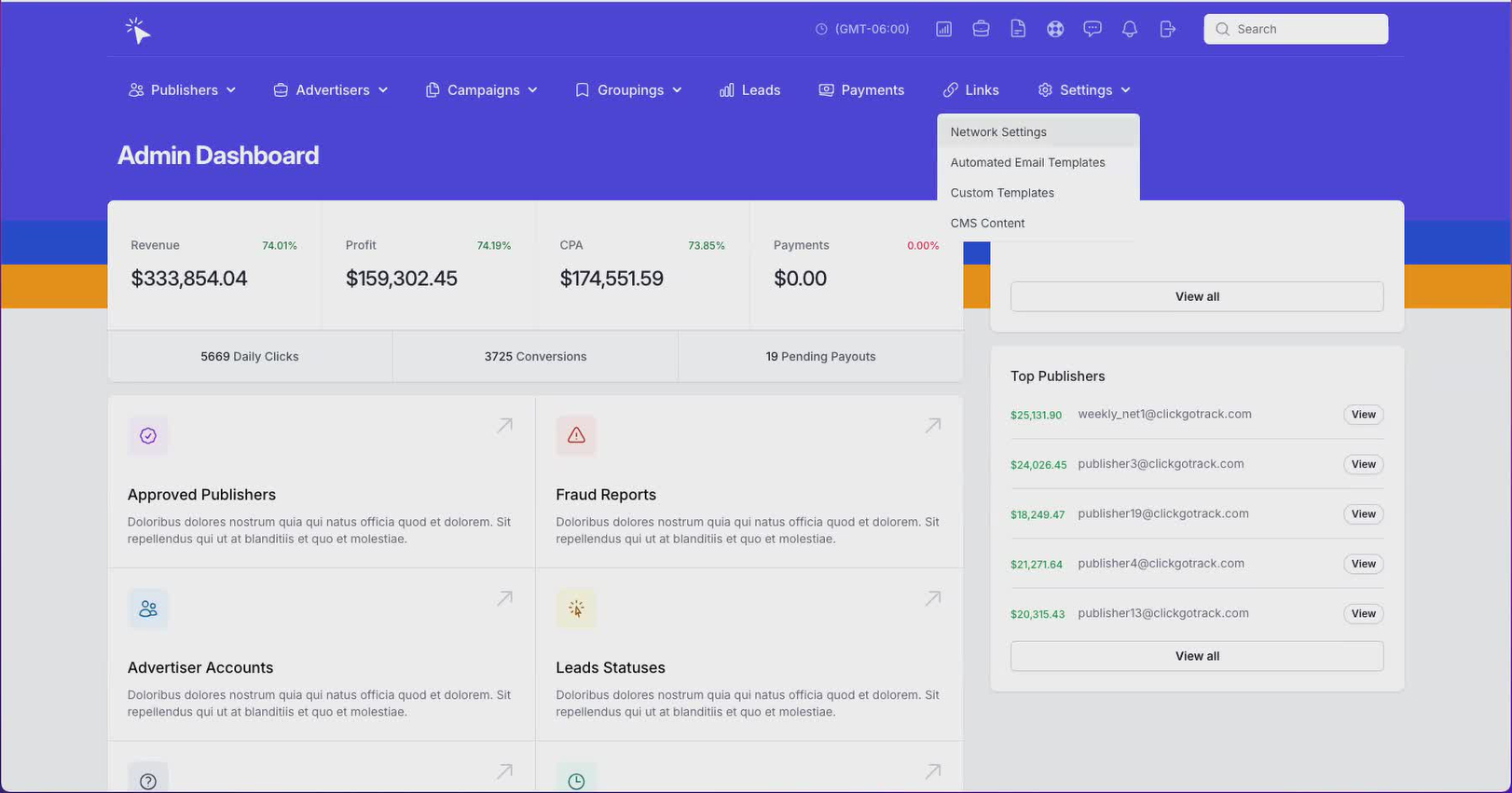
Task: Click the logout icon in header
Action: click(1167, 29)
